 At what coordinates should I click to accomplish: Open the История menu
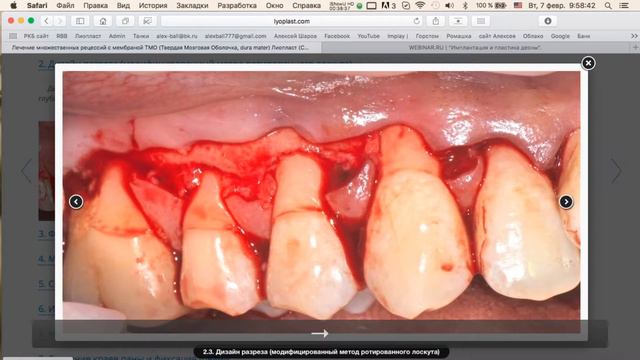[x=153, y=6]
